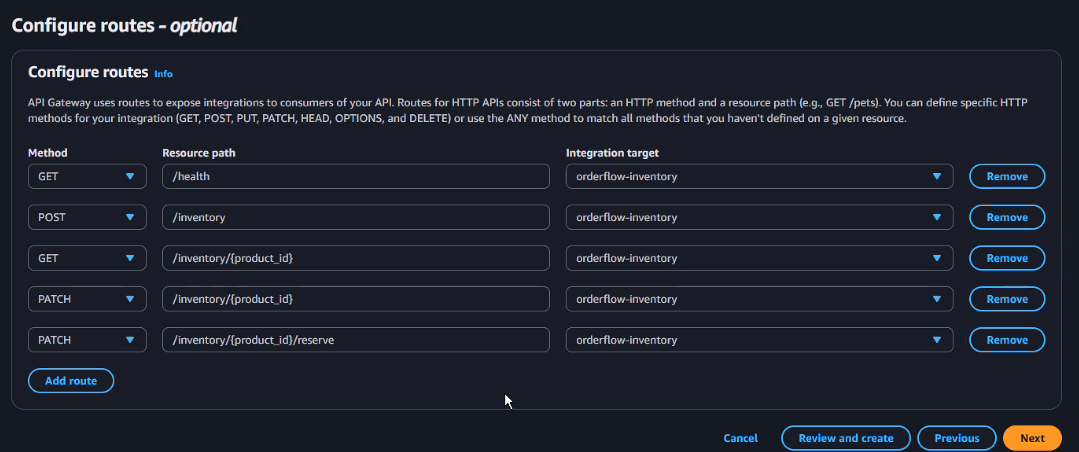
Task: Cancel the API creation wizard
Action: [740, 438]
